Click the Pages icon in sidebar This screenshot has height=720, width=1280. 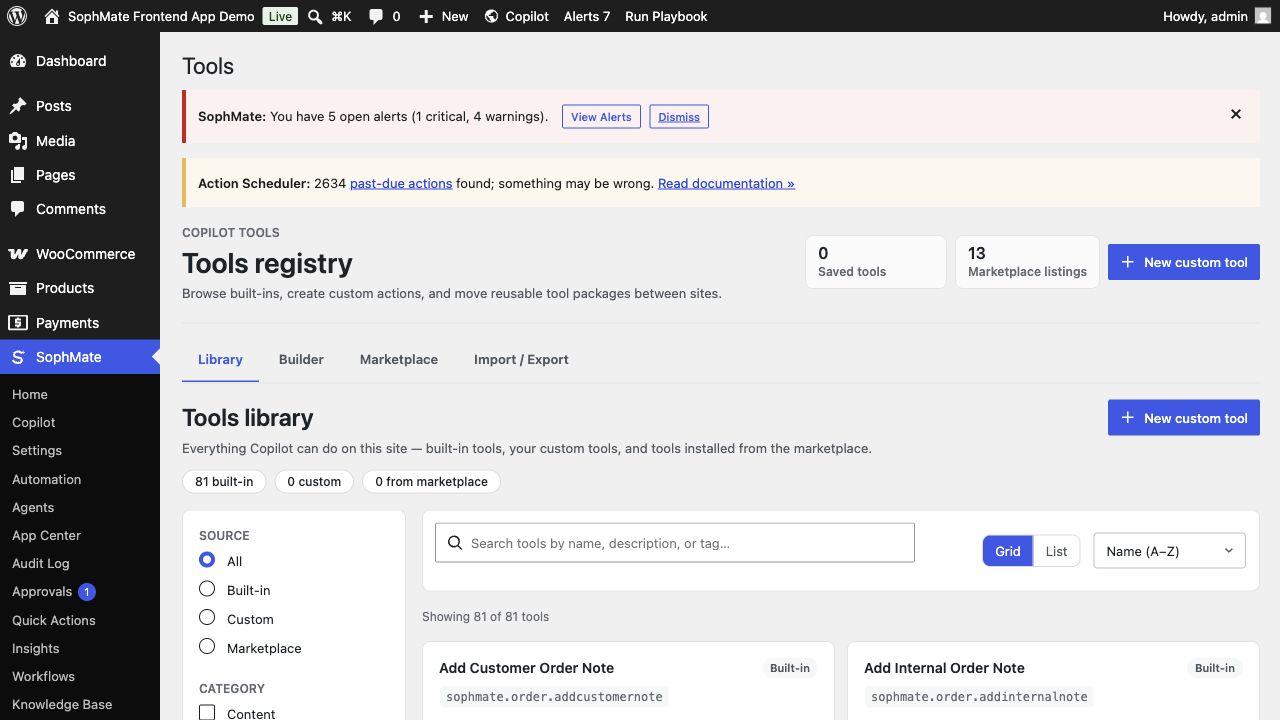(18, 175)
